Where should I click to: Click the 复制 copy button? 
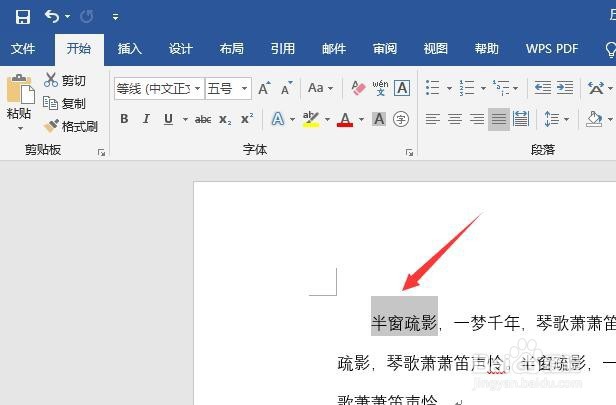64,103
